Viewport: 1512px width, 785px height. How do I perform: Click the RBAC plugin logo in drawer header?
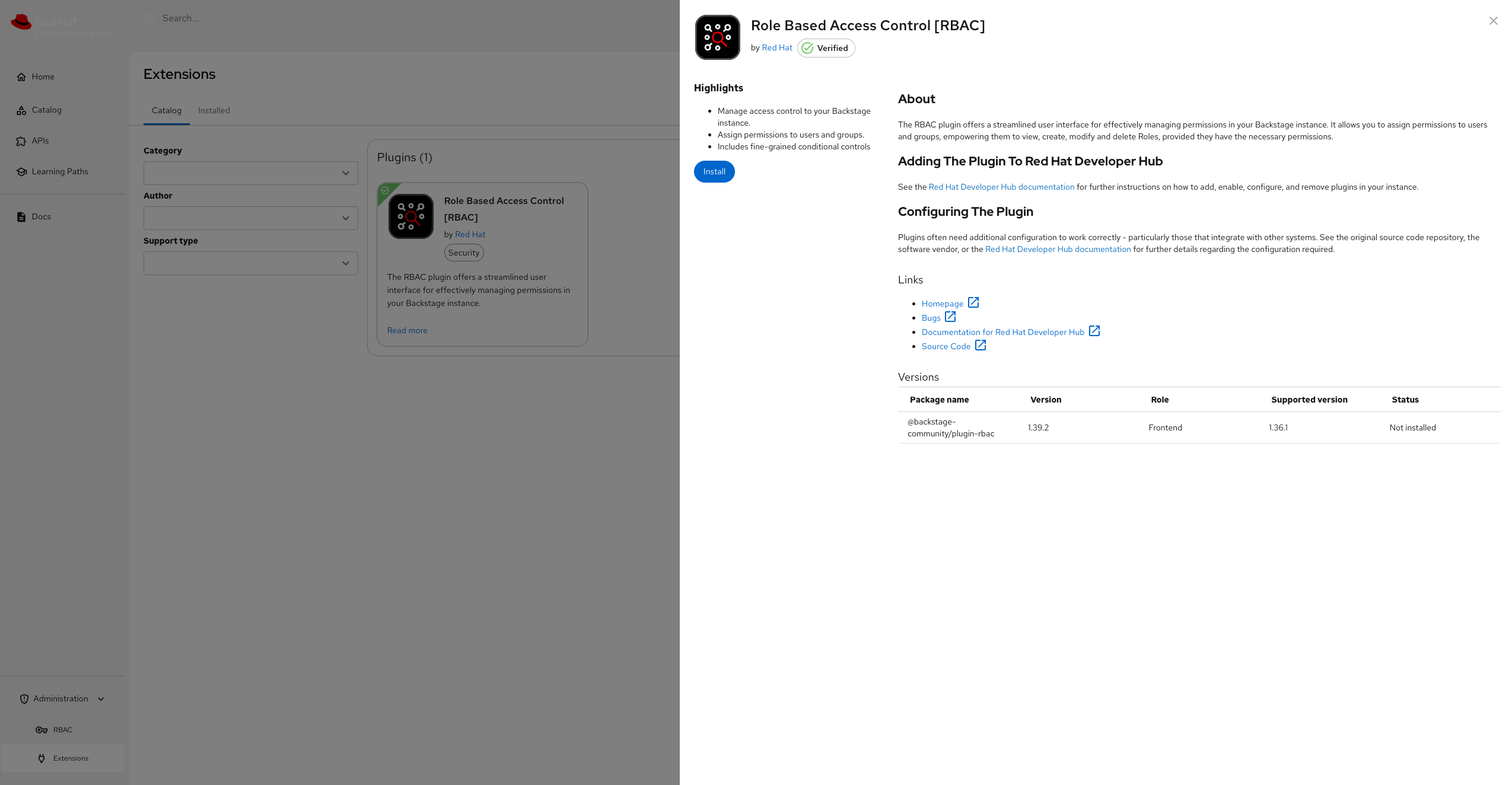click(x=717, y=37)
